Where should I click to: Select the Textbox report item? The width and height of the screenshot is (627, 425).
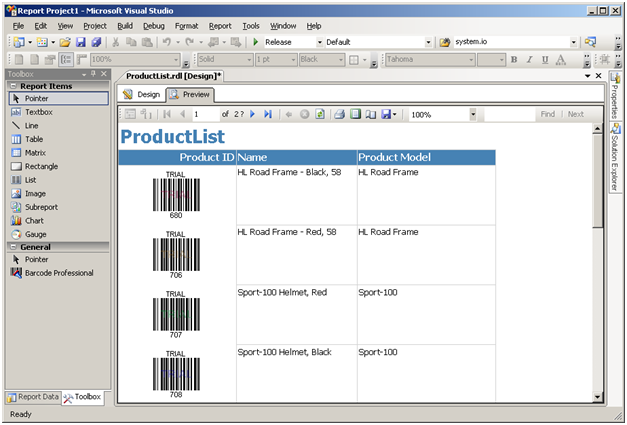click(58, 112)
